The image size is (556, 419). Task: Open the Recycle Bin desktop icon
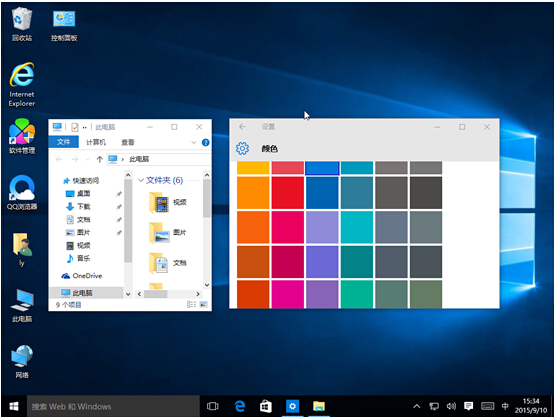[x=22, y=25]
